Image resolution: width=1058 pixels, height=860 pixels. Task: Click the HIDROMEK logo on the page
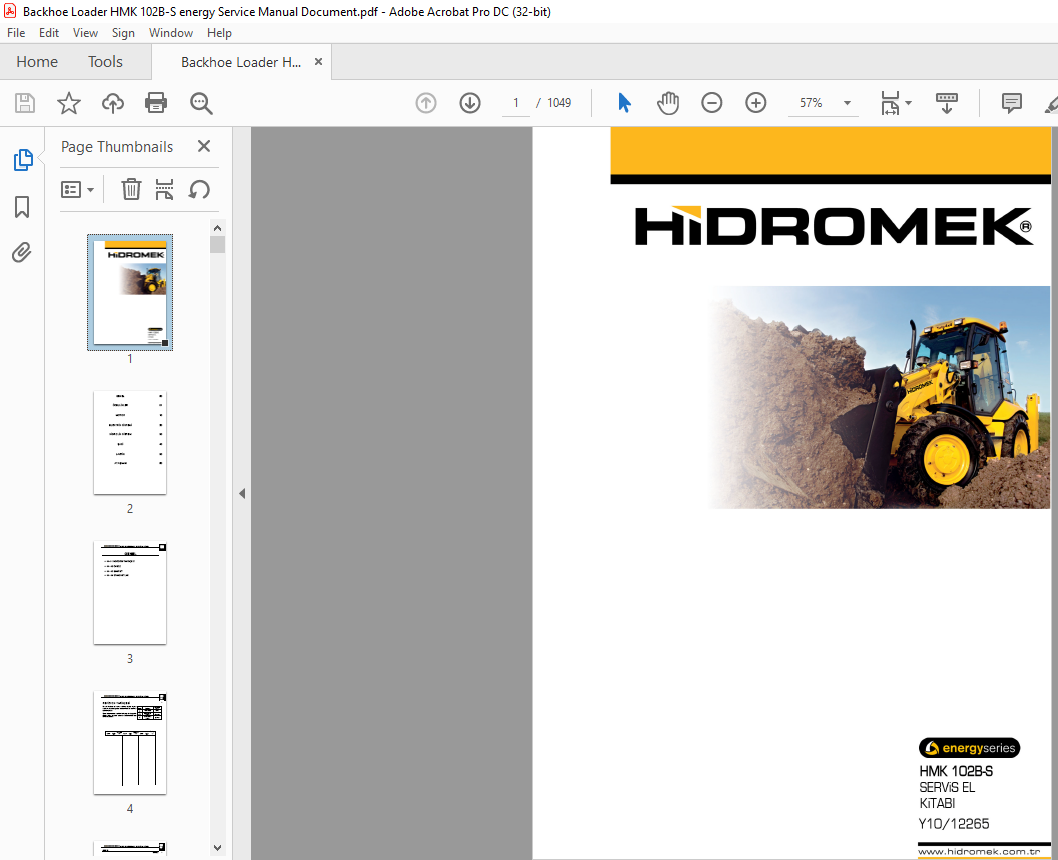833,227
